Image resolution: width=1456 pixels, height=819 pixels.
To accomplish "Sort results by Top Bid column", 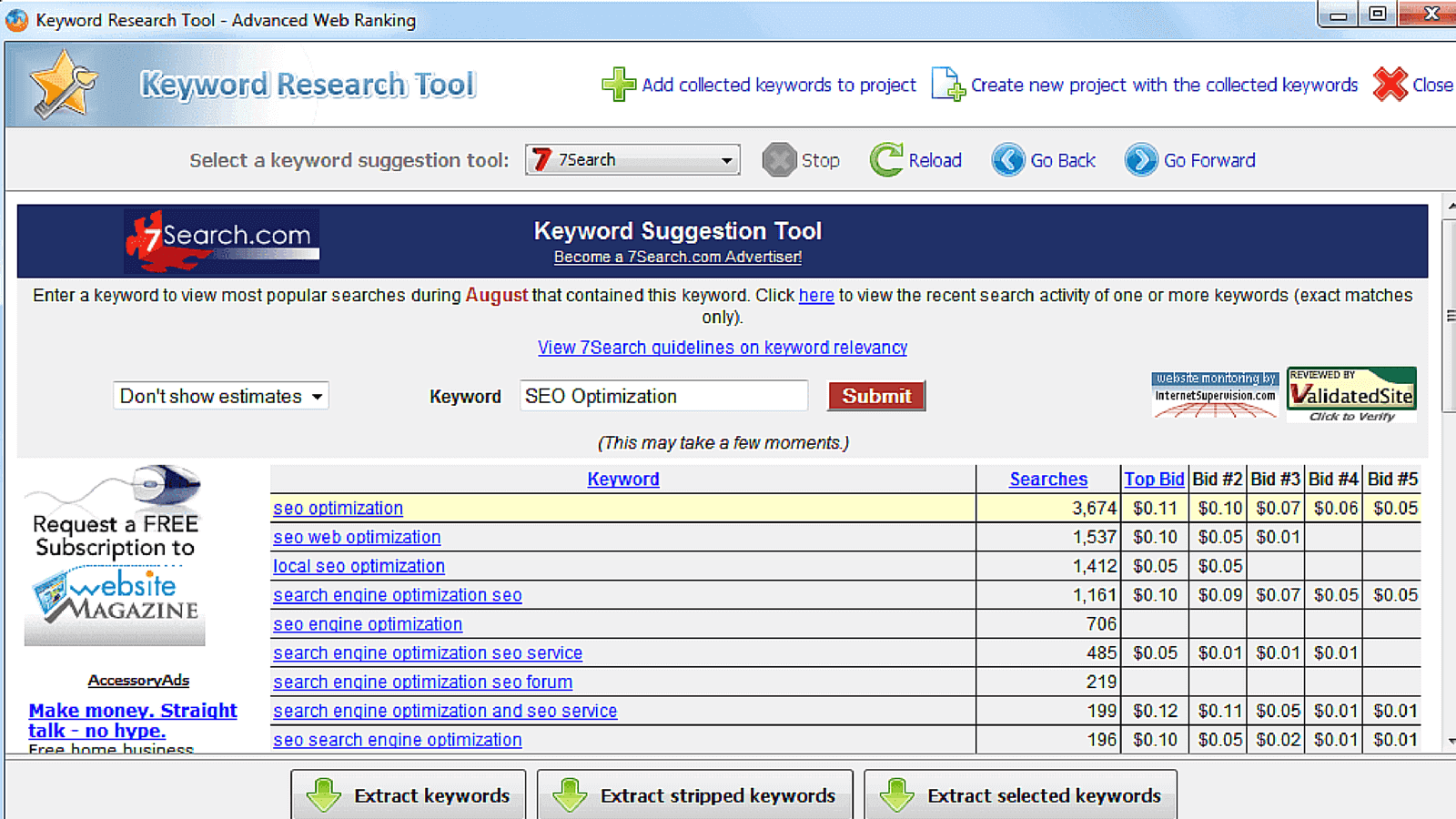I will coord(1153,480).
